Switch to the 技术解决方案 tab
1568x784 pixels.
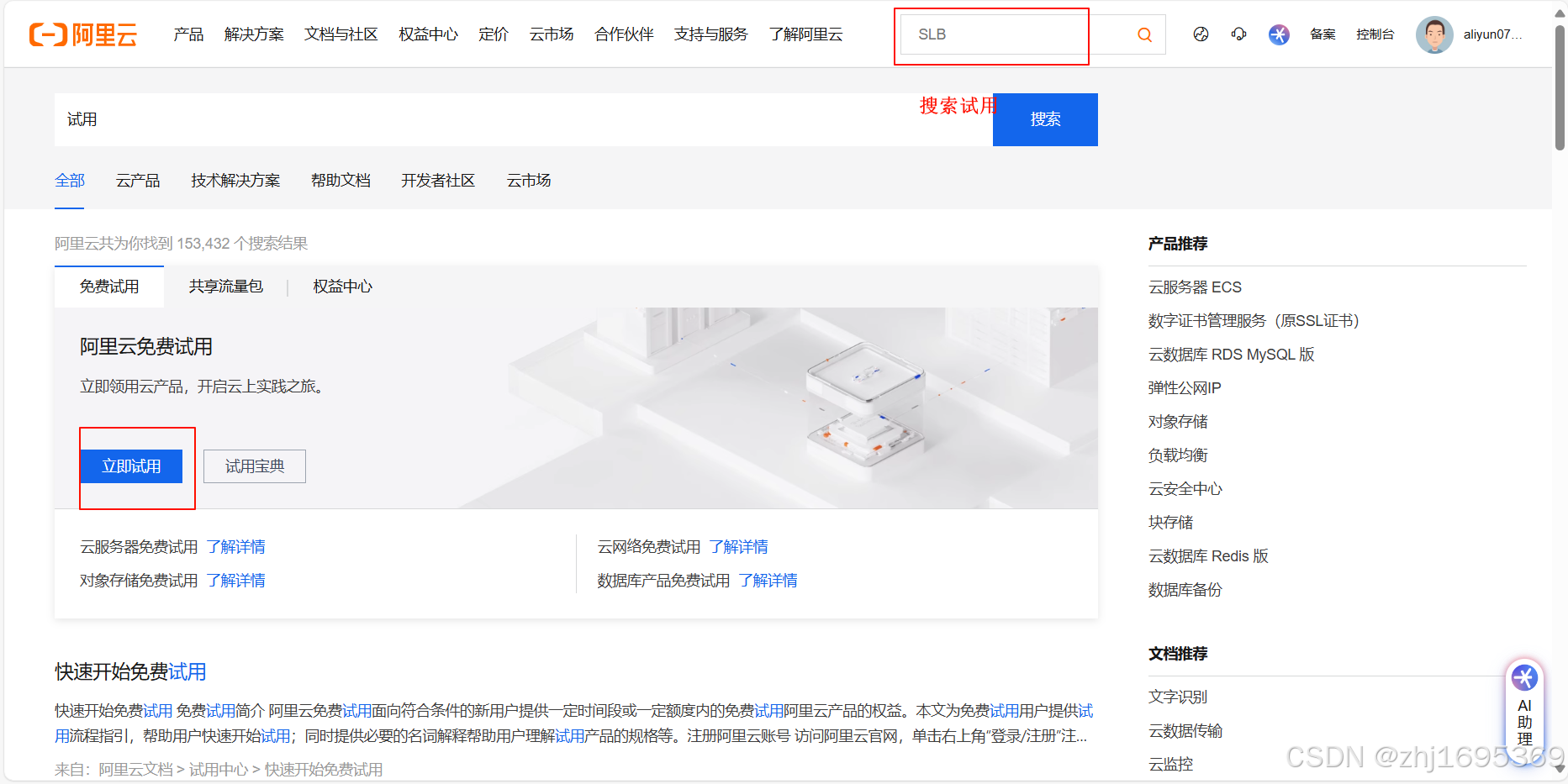pyautogui.click(x=235, y=181)
